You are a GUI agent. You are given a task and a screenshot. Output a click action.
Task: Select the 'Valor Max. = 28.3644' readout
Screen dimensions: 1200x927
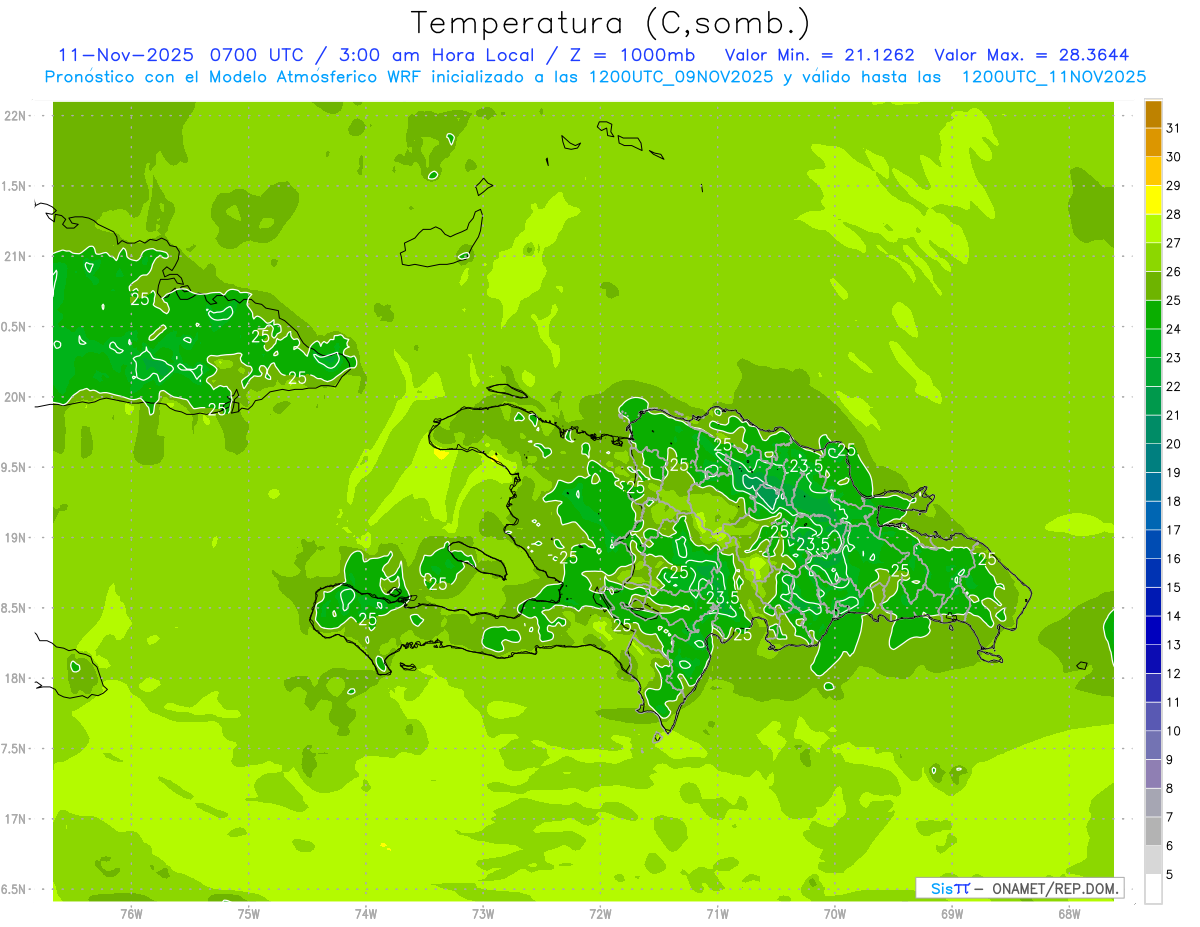pos(1031,55)
